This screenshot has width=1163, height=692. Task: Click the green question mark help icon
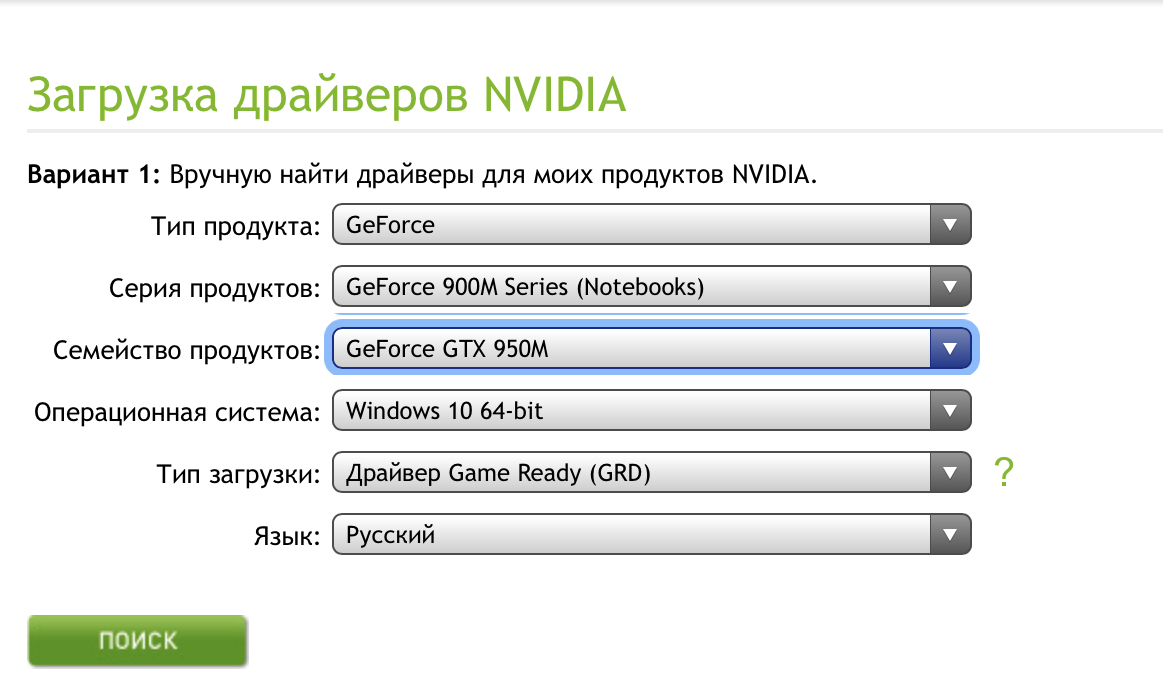[x=1004, y=473]
